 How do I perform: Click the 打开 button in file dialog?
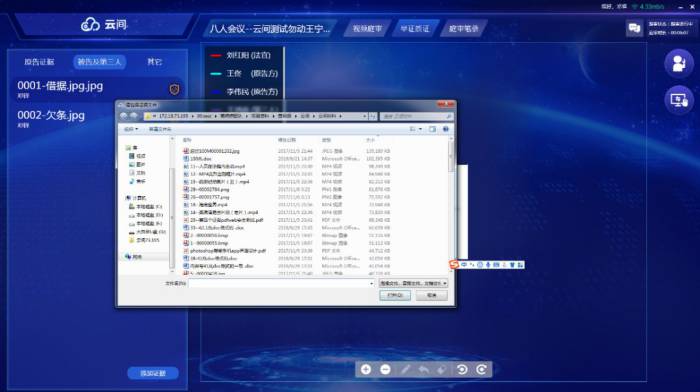point(395,295)
